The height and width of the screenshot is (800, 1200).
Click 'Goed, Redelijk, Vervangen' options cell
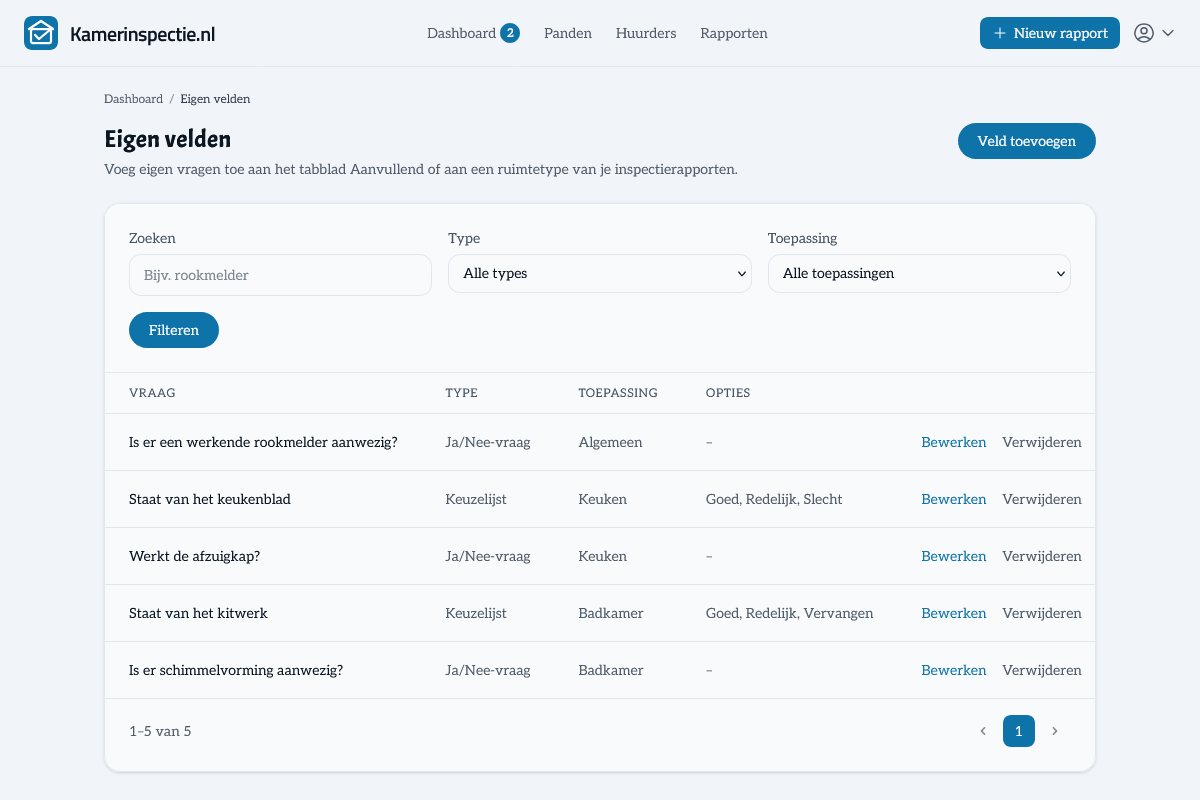[x=789, y=613]
